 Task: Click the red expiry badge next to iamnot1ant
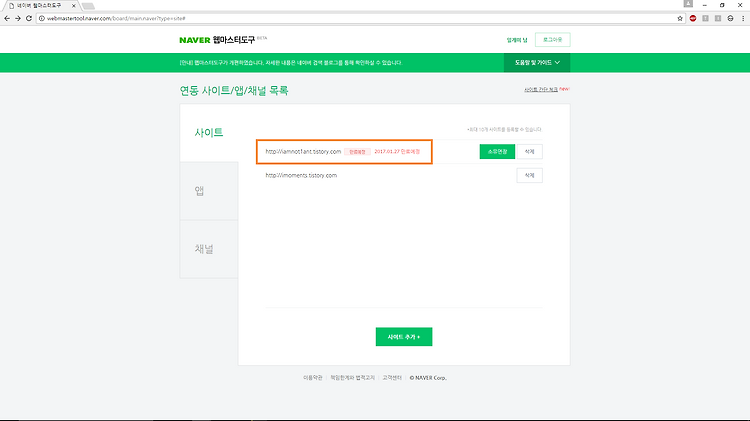[357, 152]
